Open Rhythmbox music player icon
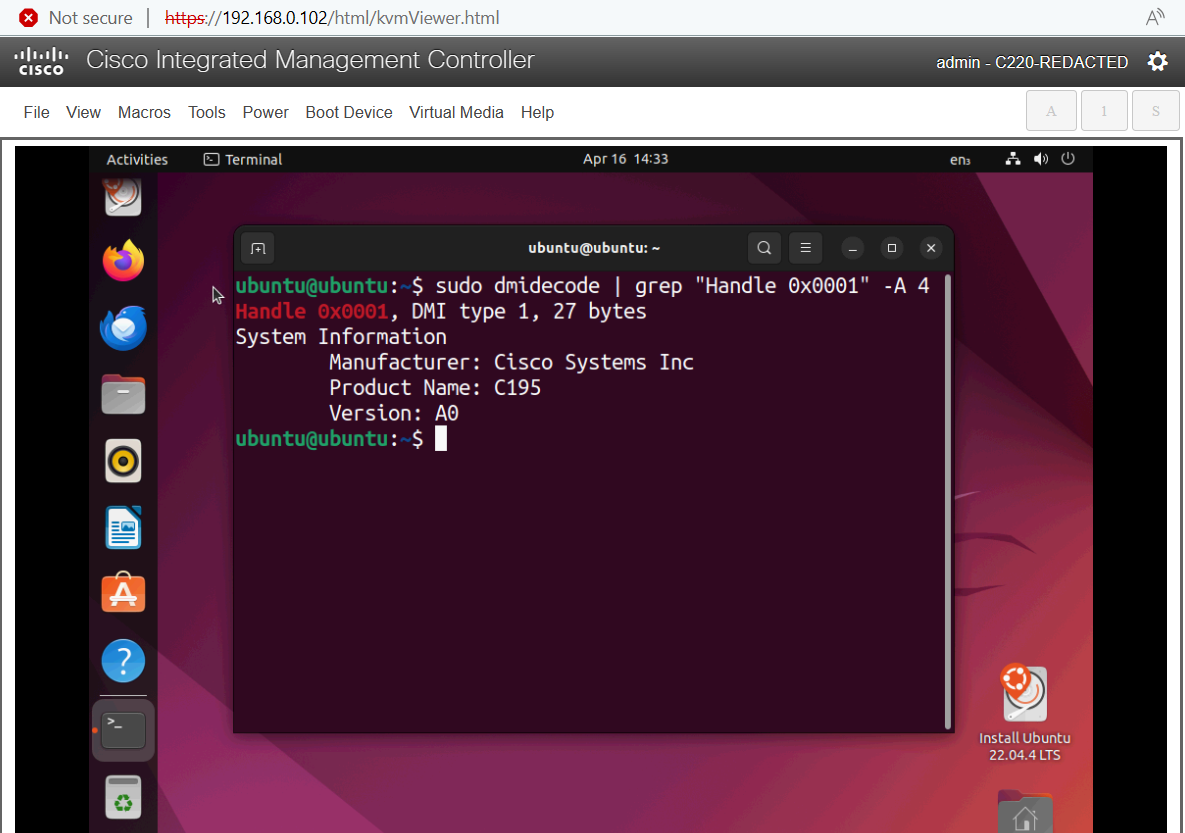1185x833 pixels. [123, 461]
